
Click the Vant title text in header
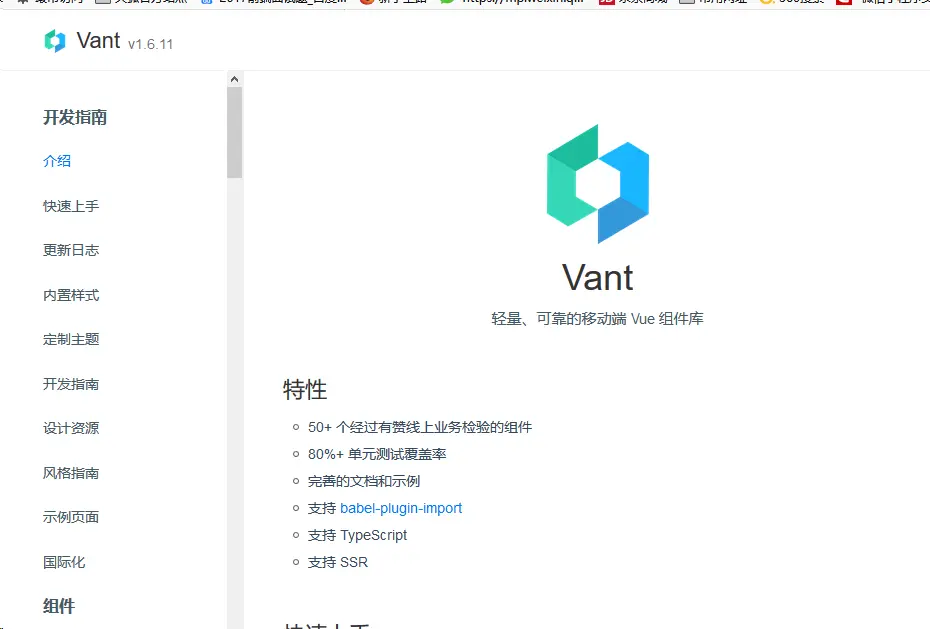[x=98, y=41]
